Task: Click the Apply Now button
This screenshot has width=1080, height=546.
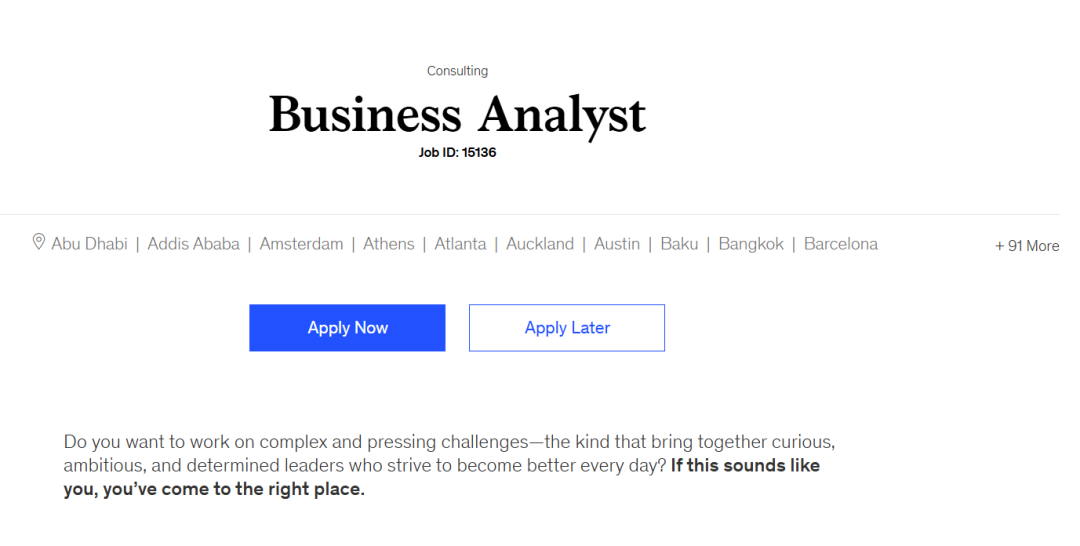Action: pyautogui.click(x=347, y=328)
